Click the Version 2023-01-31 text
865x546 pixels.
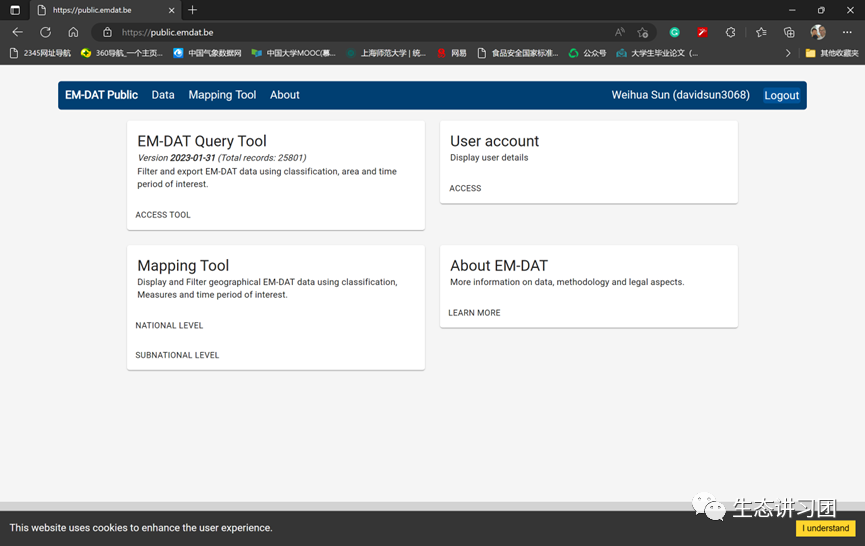point(176,158)
